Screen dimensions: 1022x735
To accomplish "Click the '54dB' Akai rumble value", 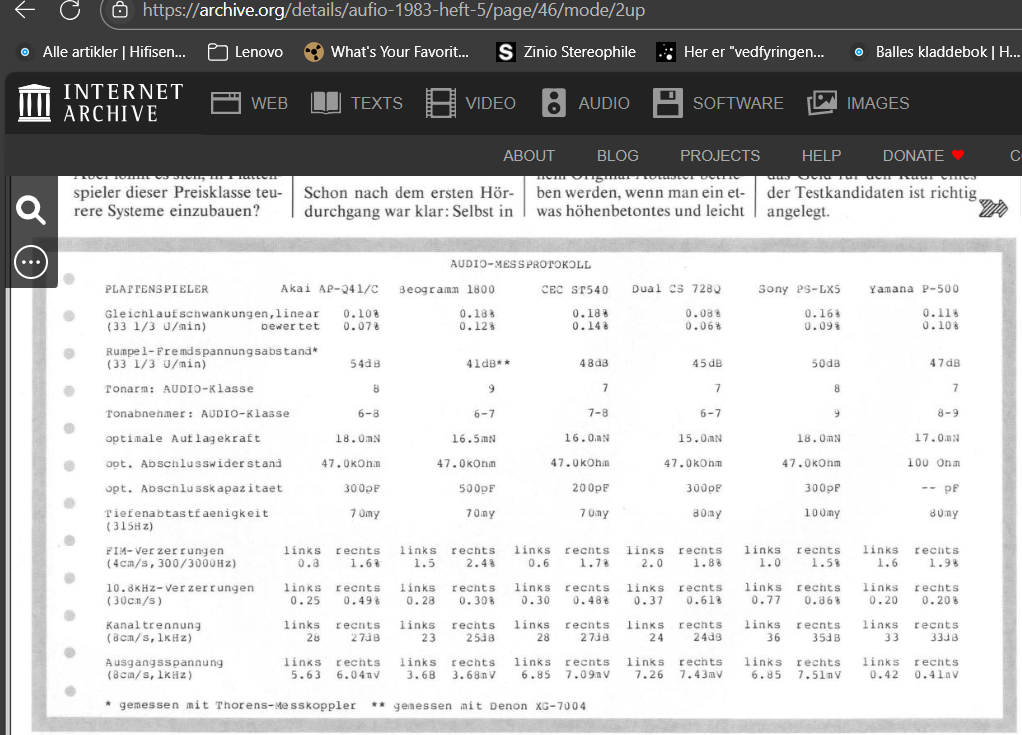I will tap(365, 364).
